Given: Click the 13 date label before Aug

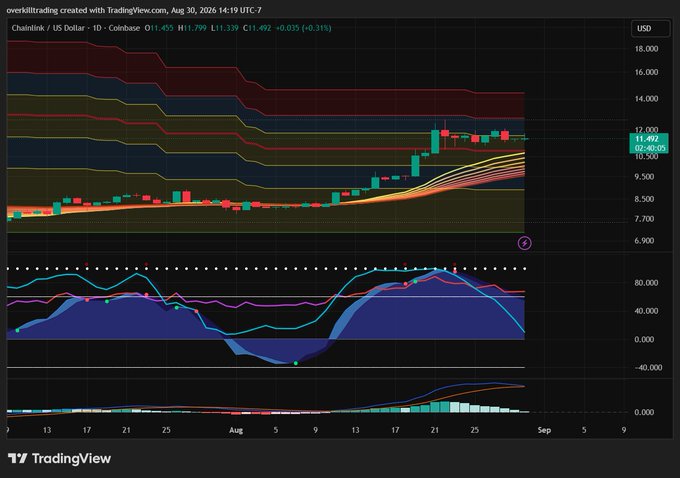Looking at the screenshot, I should coord(46,430).
